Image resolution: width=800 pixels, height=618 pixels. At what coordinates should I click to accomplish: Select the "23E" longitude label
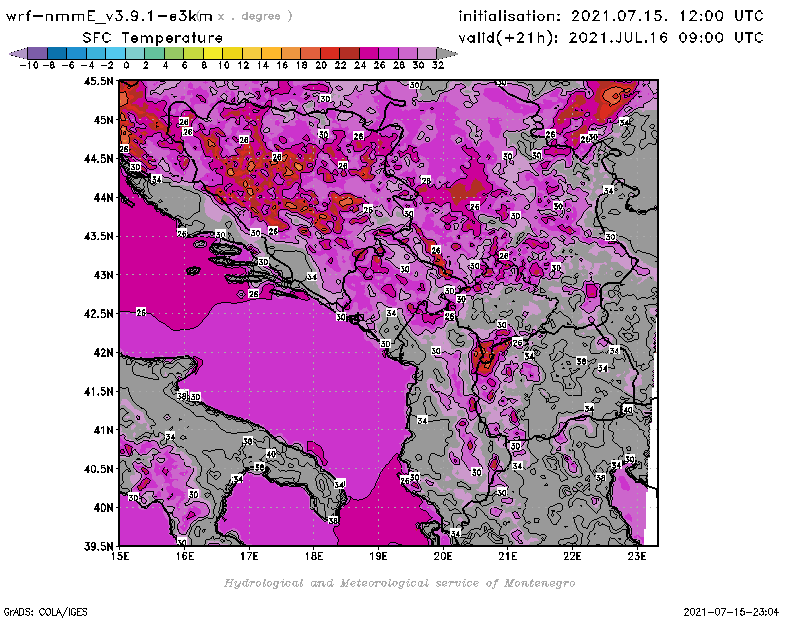pos(637,556)
